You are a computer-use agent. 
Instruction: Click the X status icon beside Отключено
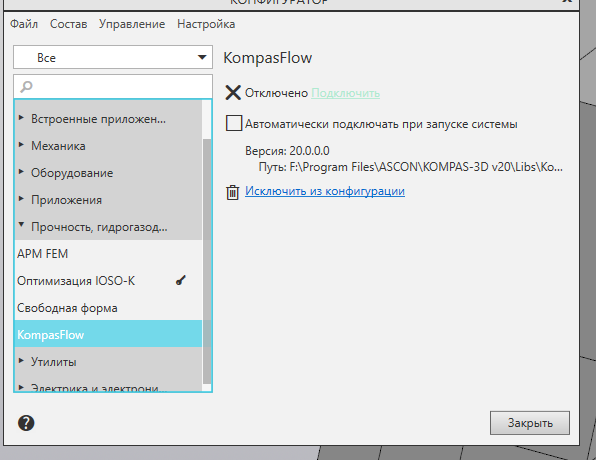(233, 92)
